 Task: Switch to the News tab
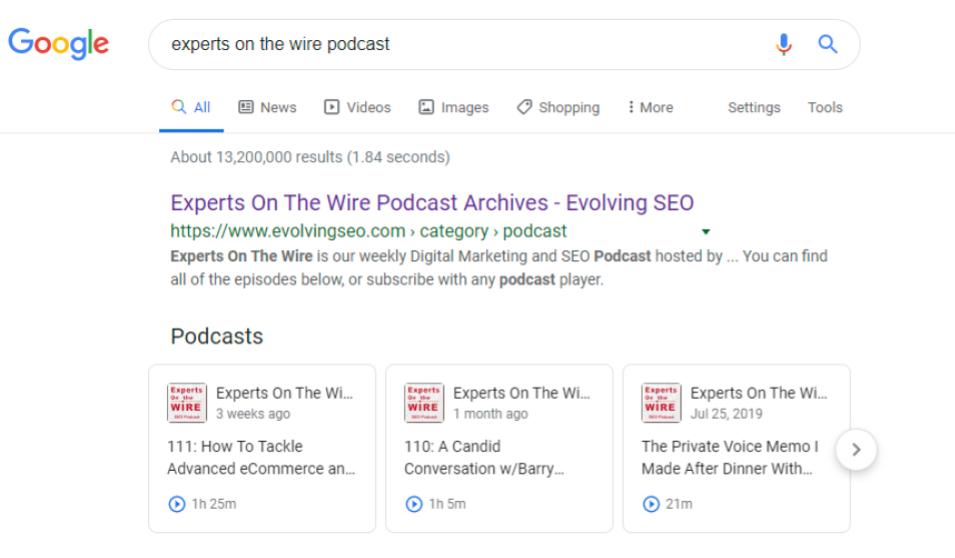coord(267,108)
